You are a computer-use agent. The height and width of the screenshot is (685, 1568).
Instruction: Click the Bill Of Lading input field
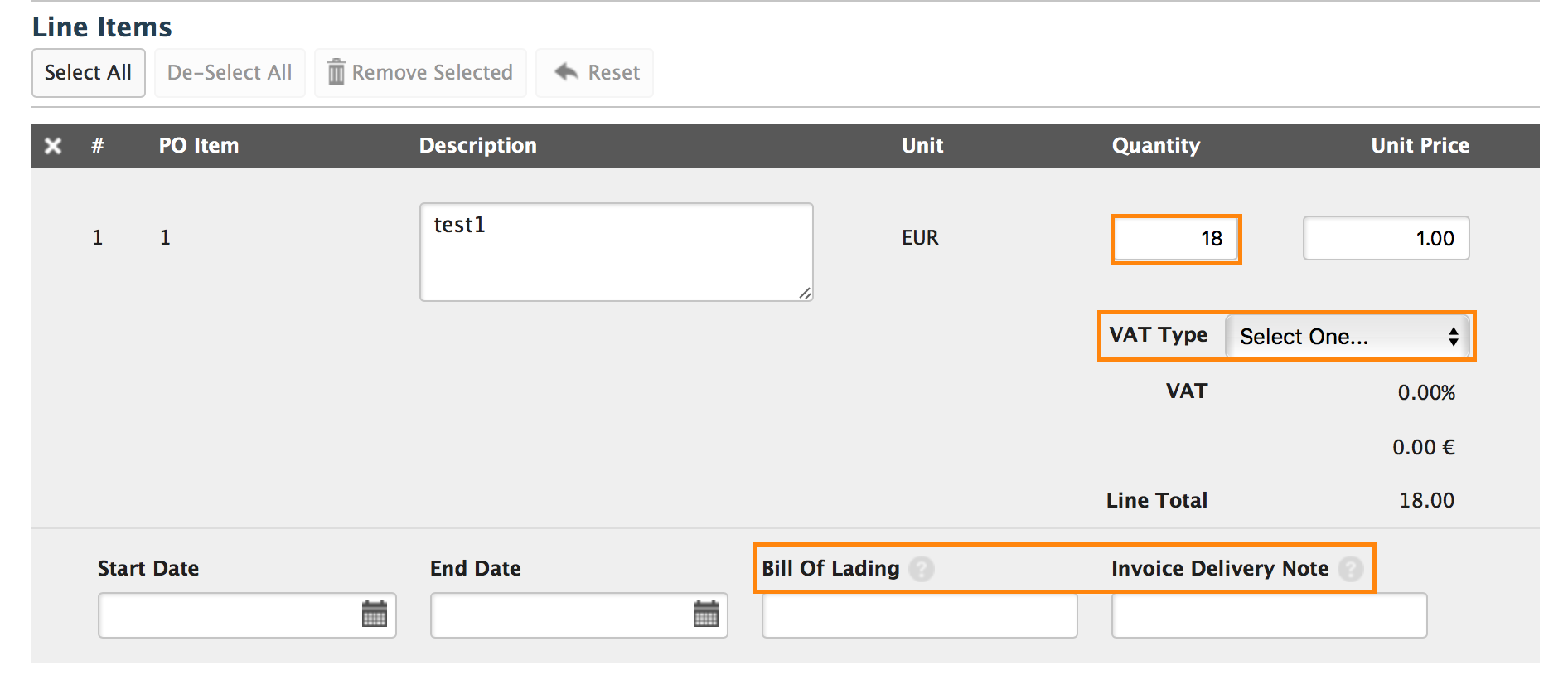(x=919, y=615)
